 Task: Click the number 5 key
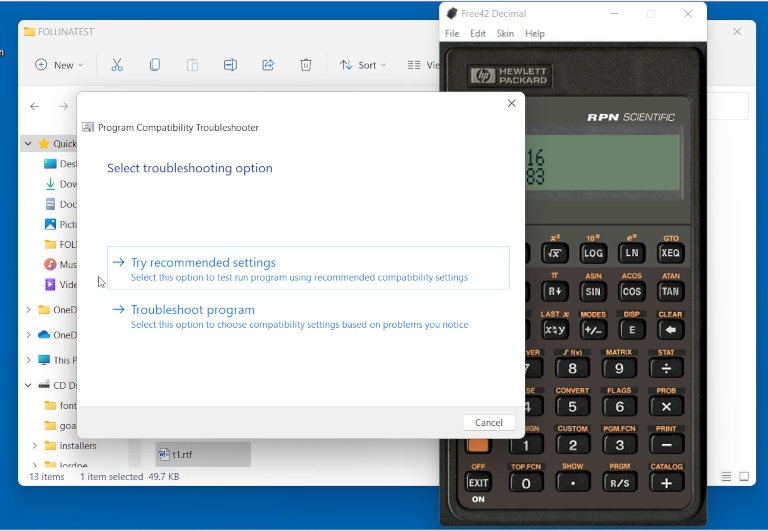[x=573, y=406]
